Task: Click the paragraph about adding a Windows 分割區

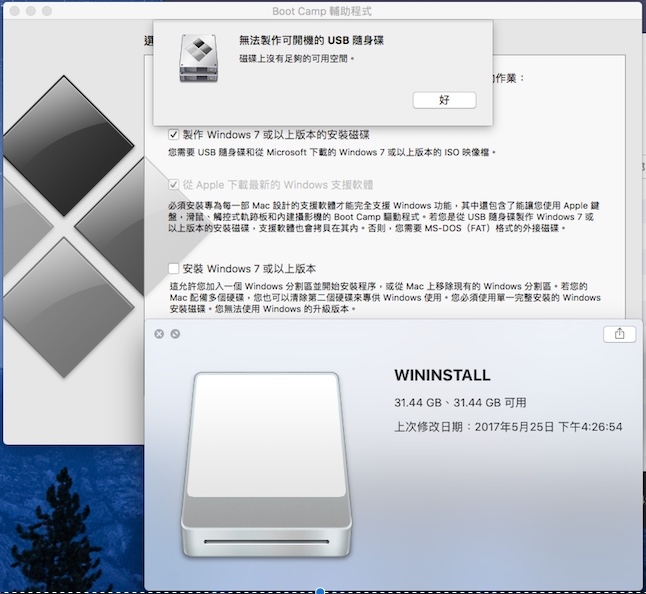Action: (385, 297)
